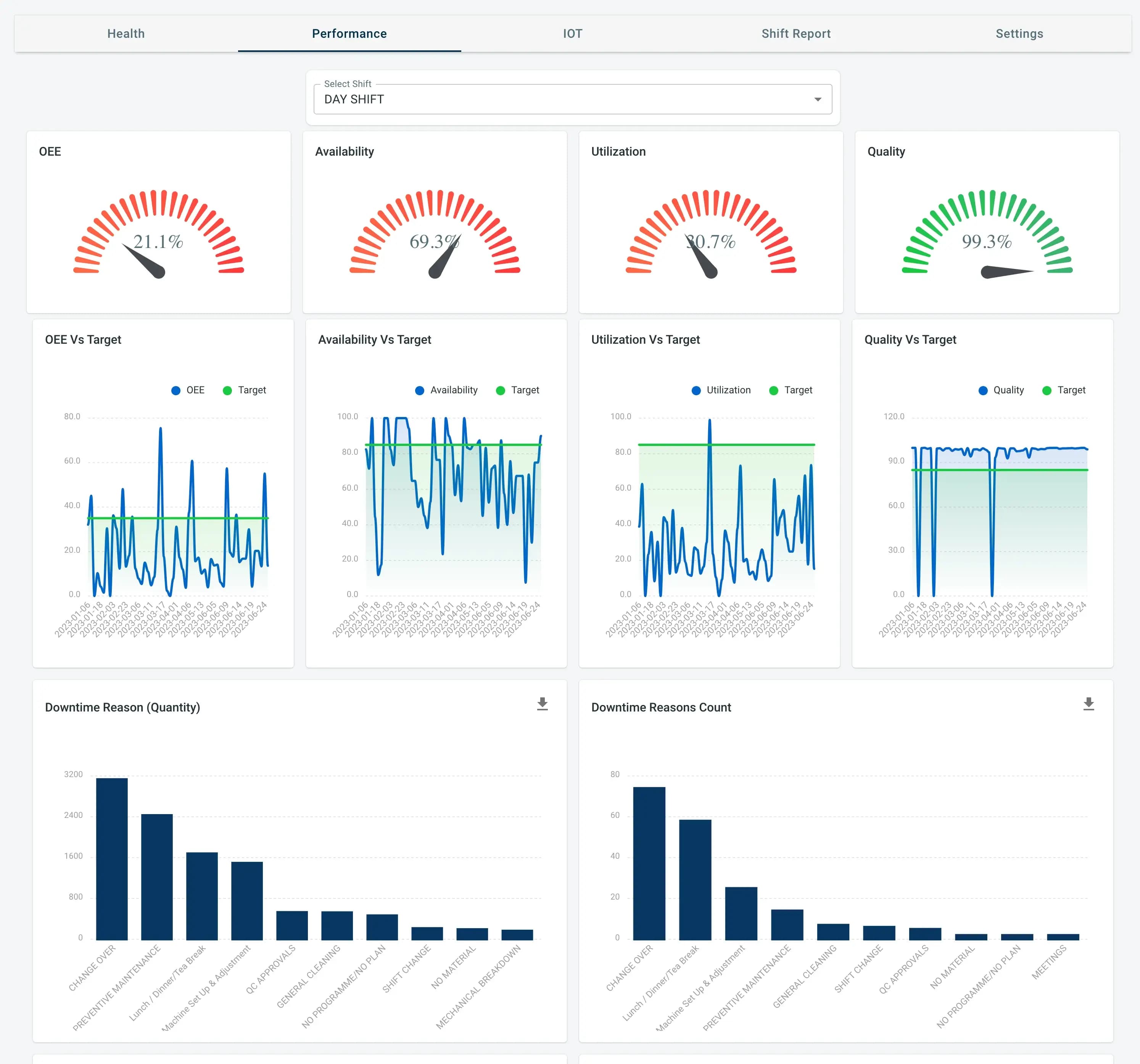1140x1064 pixels.
Task: Open the Settings tab
Action: tap(1019, 34)
